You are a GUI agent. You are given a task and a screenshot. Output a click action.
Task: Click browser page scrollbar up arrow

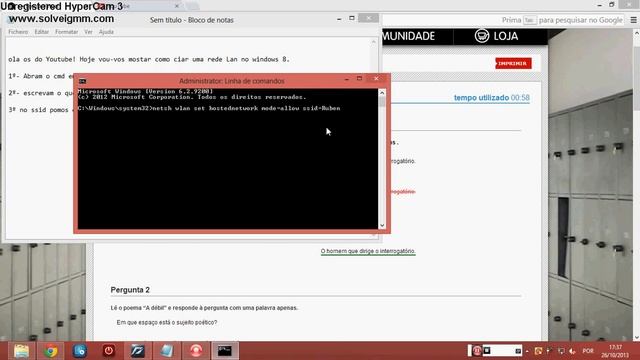[x=636, y=33]
